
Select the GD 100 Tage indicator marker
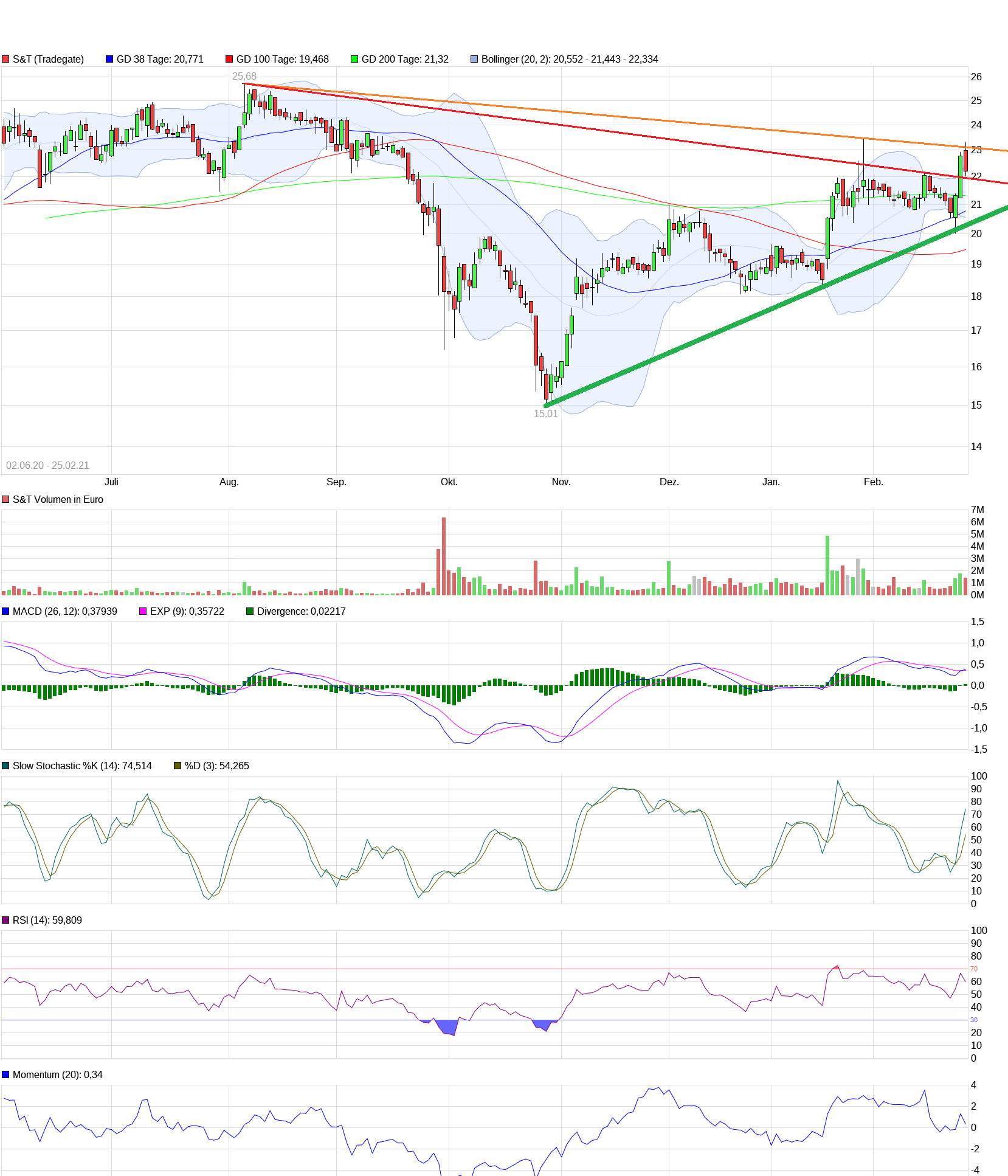click(230, 59)
